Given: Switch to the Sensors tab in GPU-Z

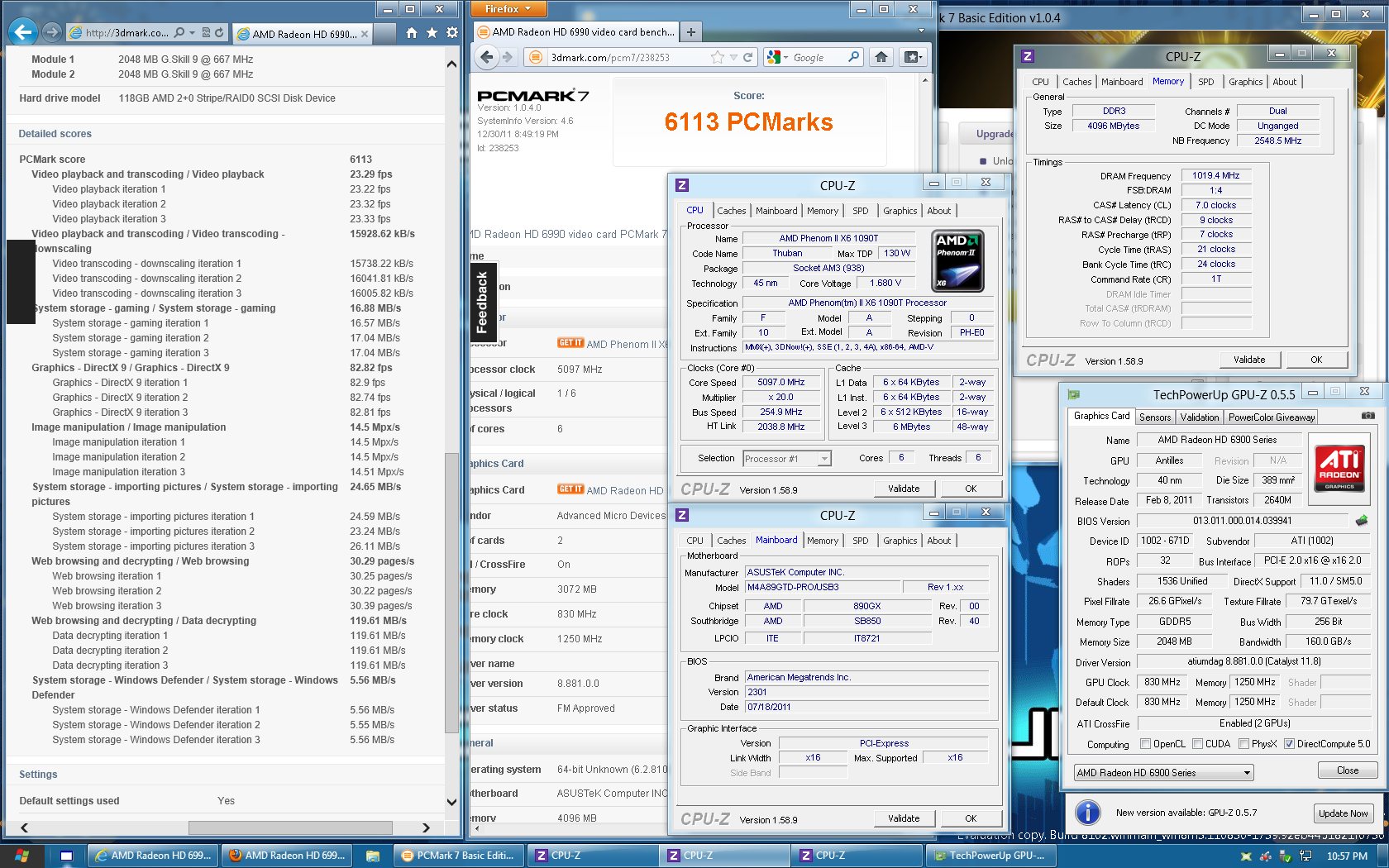Looking at the screenshot, I should pyautogui.click(x=1154, y=417).
